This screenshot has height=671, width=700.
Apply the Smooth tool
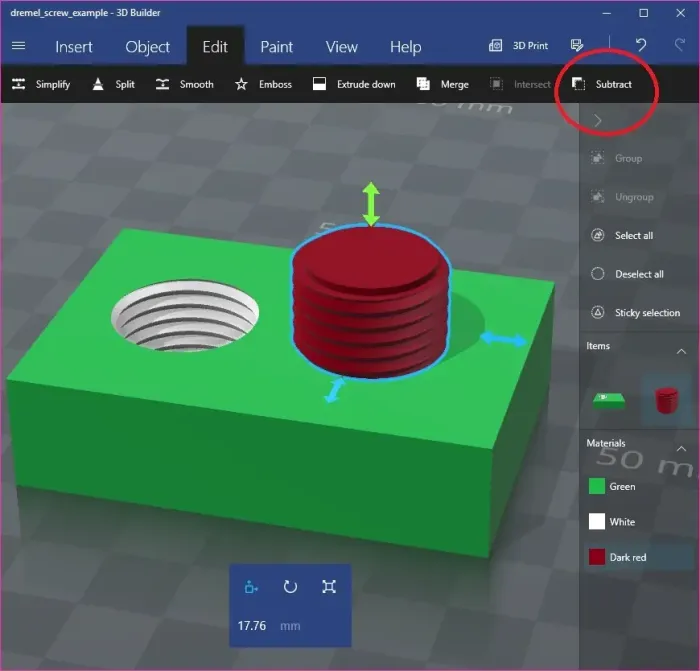(x=184, y=84)
